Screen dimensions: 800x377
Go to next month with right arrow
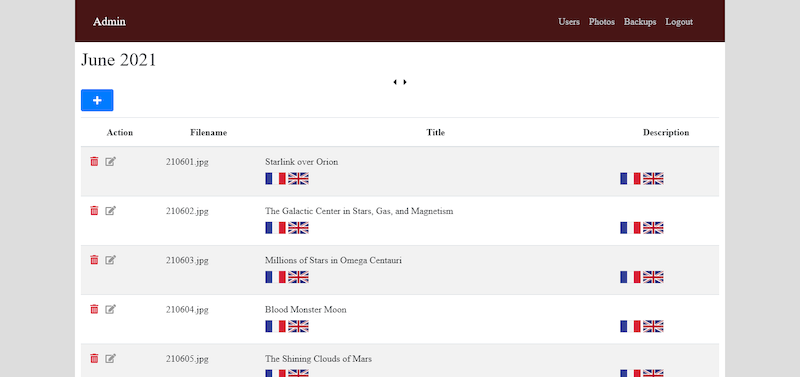point(405,82)
